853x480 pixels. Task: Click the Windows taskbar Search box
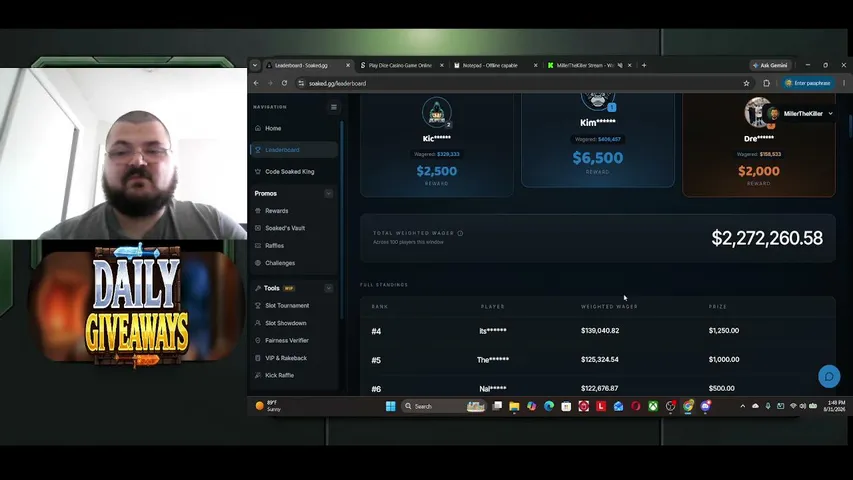[443, 407]
